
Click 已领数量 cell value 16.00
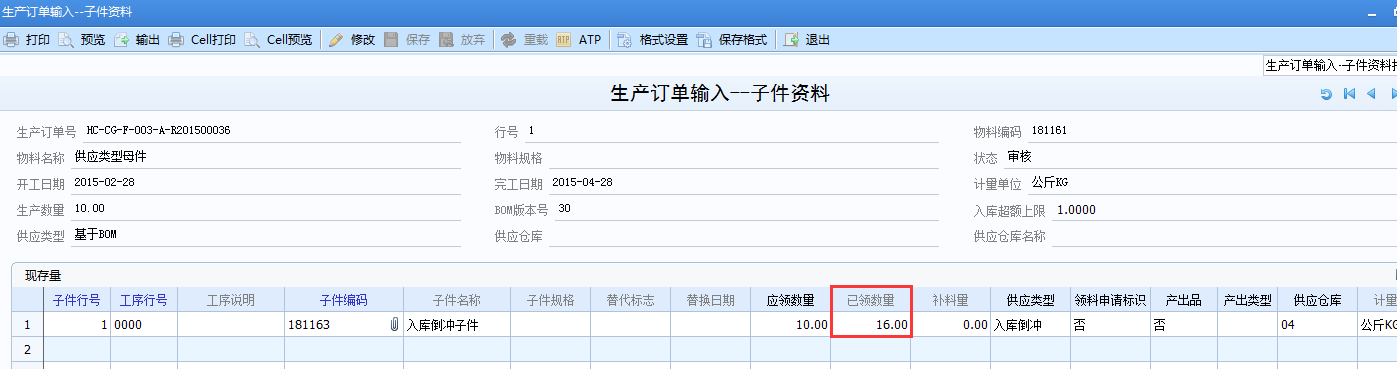(x=871, y=325)
